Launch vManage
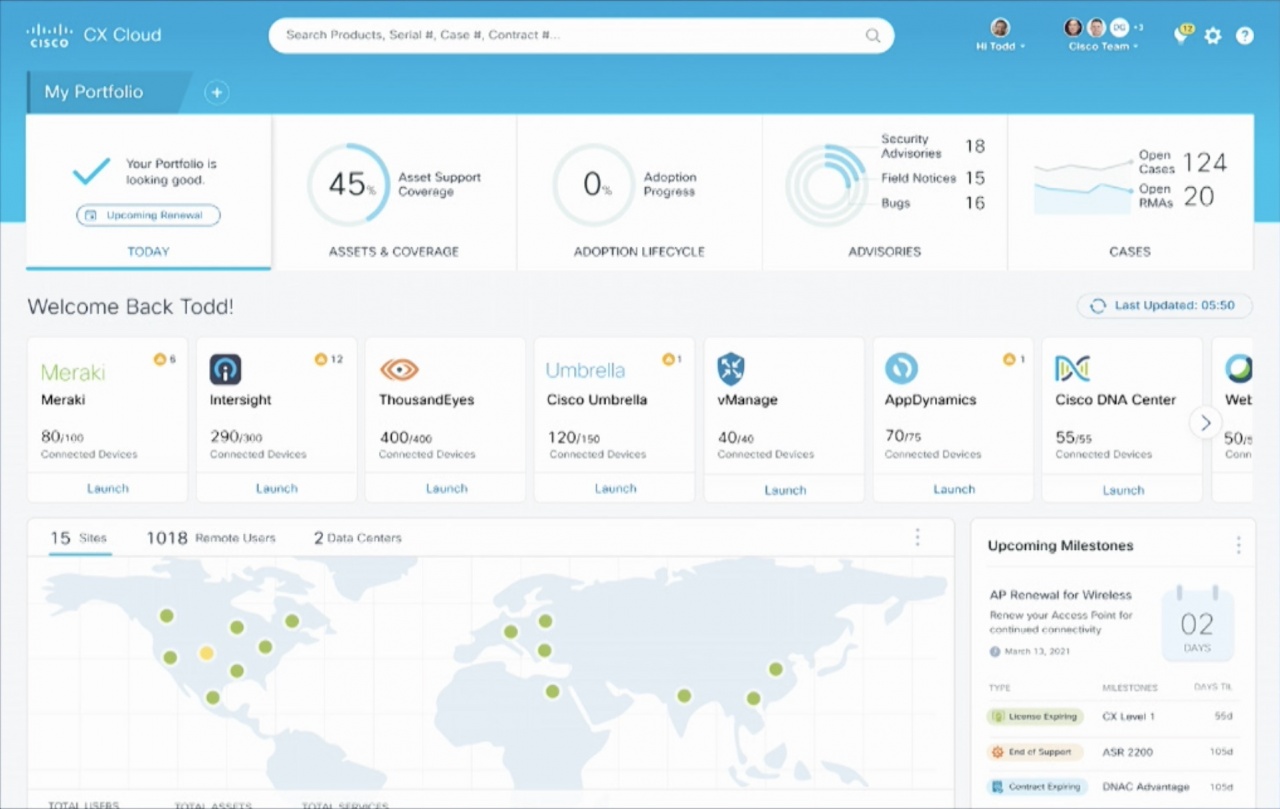1280x809 pixels. (x=785, y=489)
